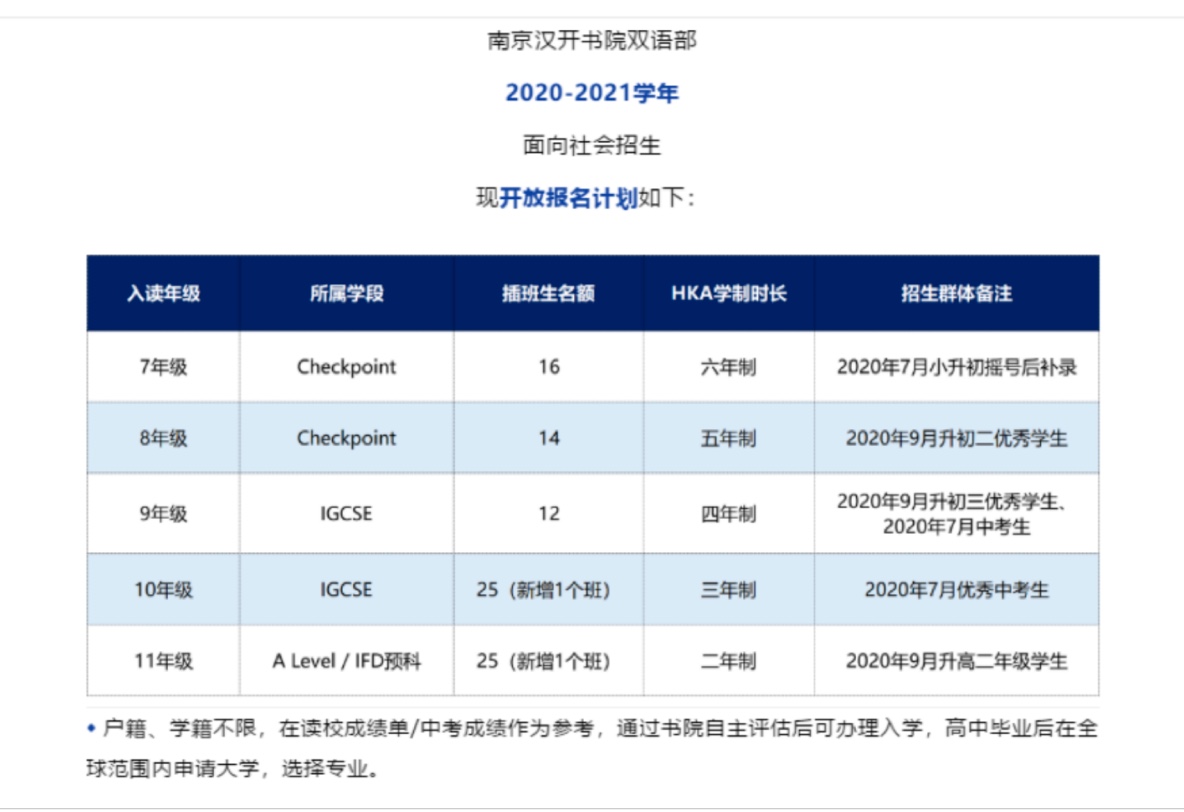Viewport: 1184px width, 812px height.
Task: Click the 招生群体备注 column header
Action: coord(956,293)
